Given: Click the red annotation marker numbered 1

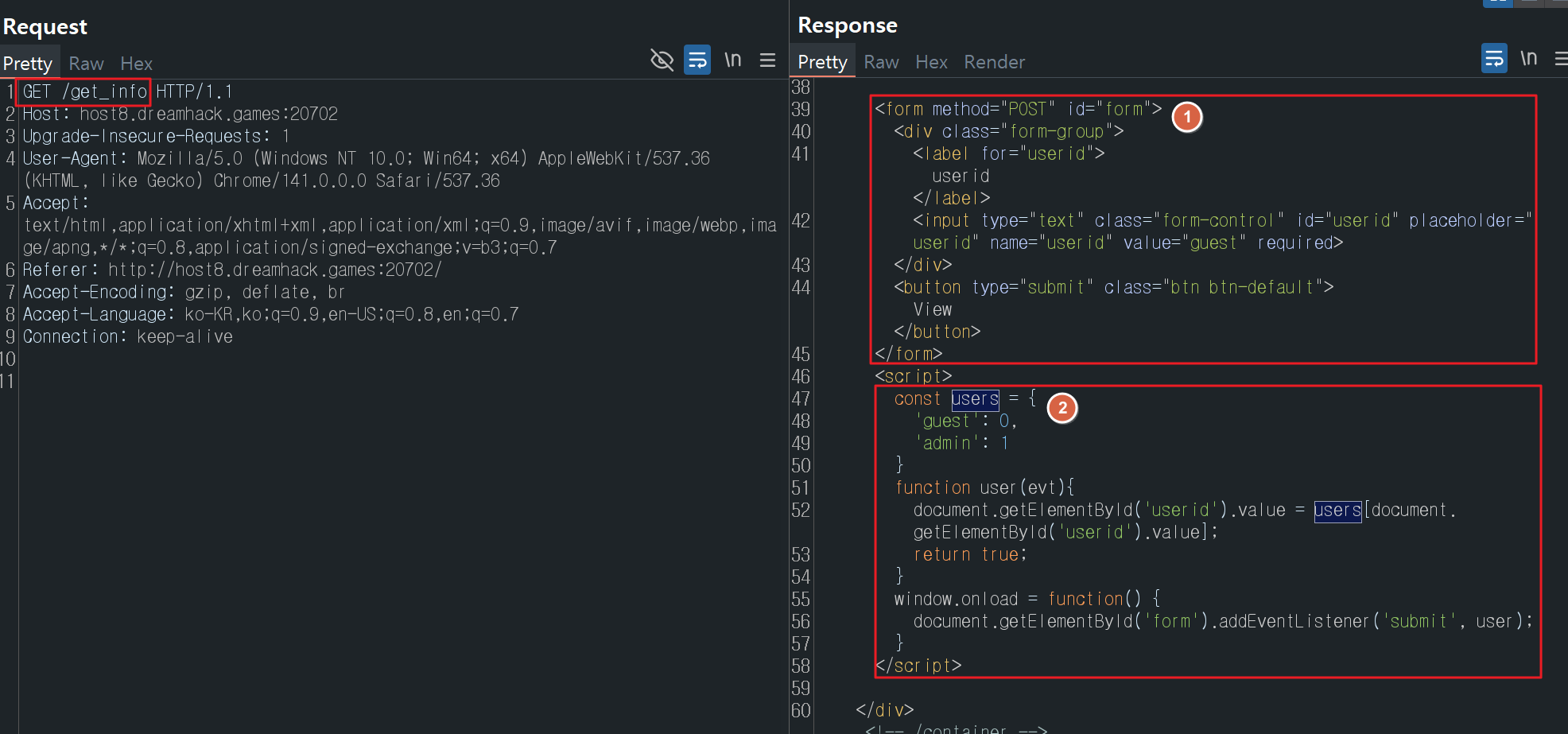Looking at the screenshot, I should (x=1187, y=117).
